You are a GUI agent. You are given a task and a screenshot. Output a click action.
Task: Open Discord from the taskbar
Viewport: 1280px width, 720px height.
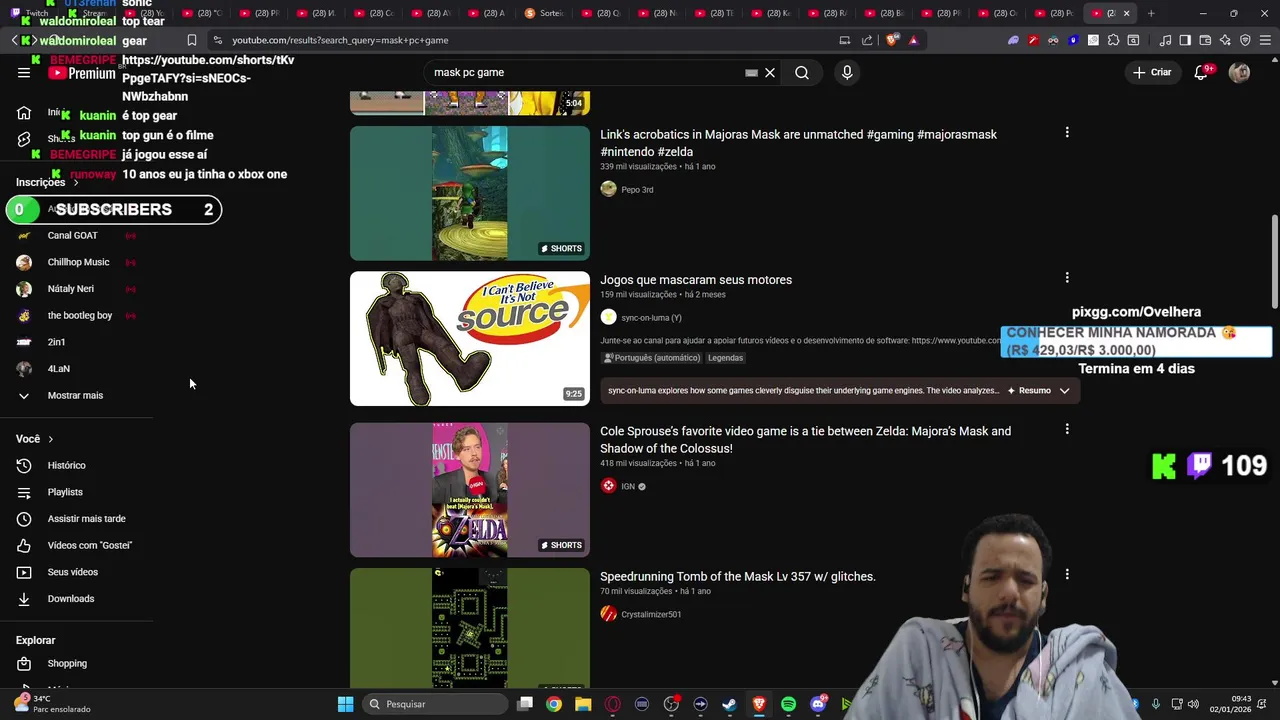(x=818, y=704)
